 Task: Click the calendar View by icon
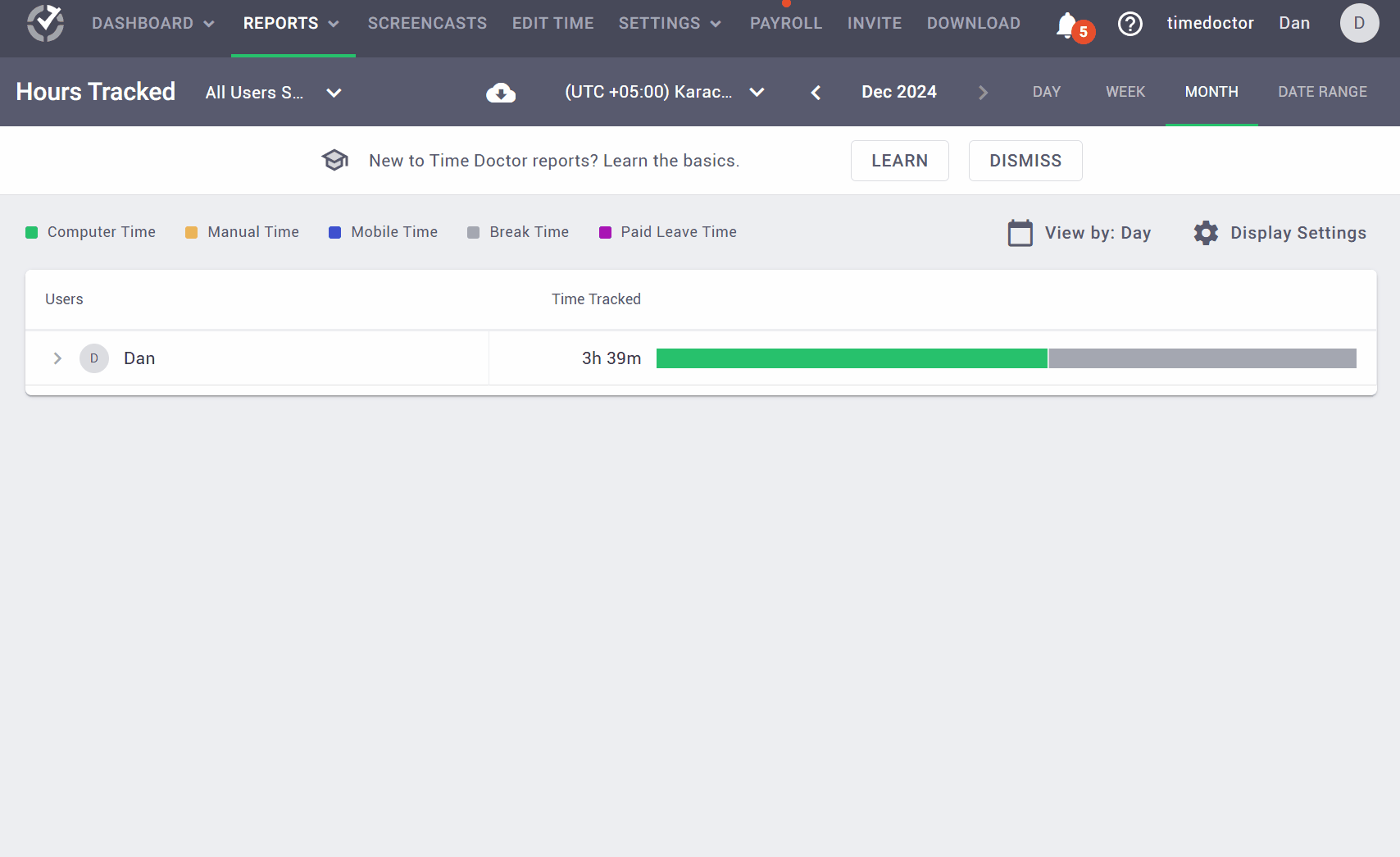(x=1020, y=233)
